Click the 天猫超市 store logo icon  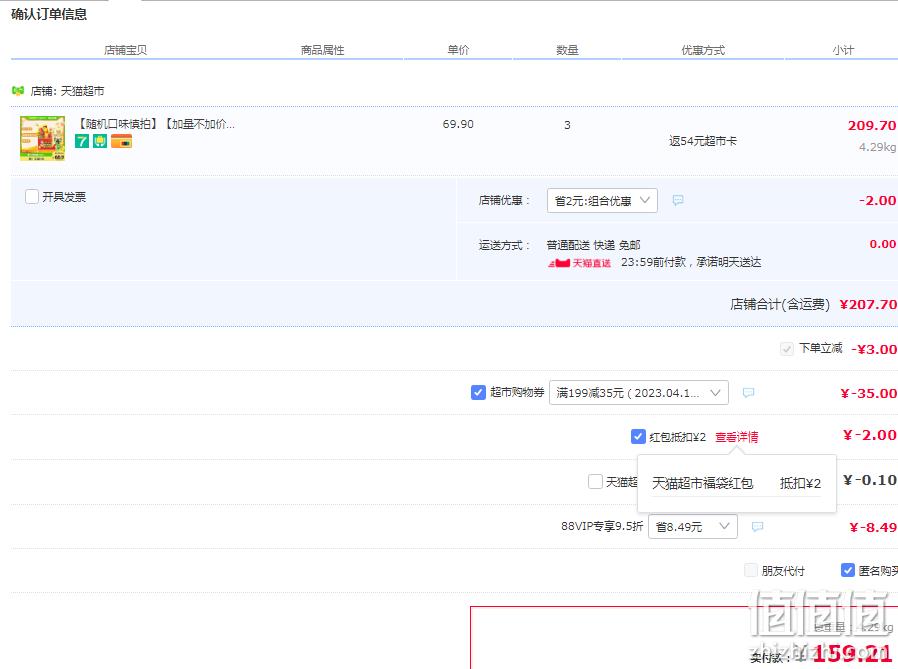(x=18, y=90)
